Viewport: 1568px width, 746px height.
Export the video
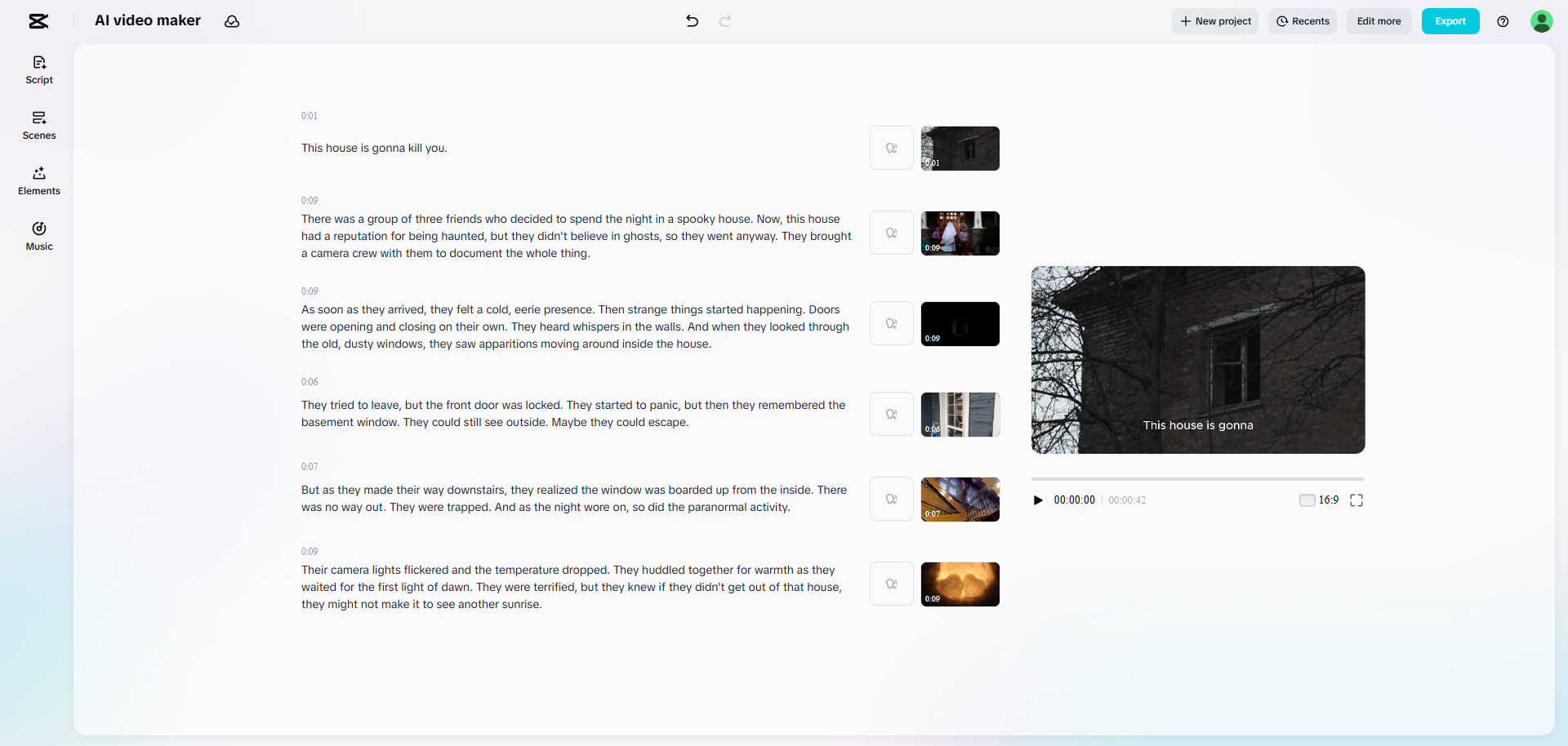1450,21
